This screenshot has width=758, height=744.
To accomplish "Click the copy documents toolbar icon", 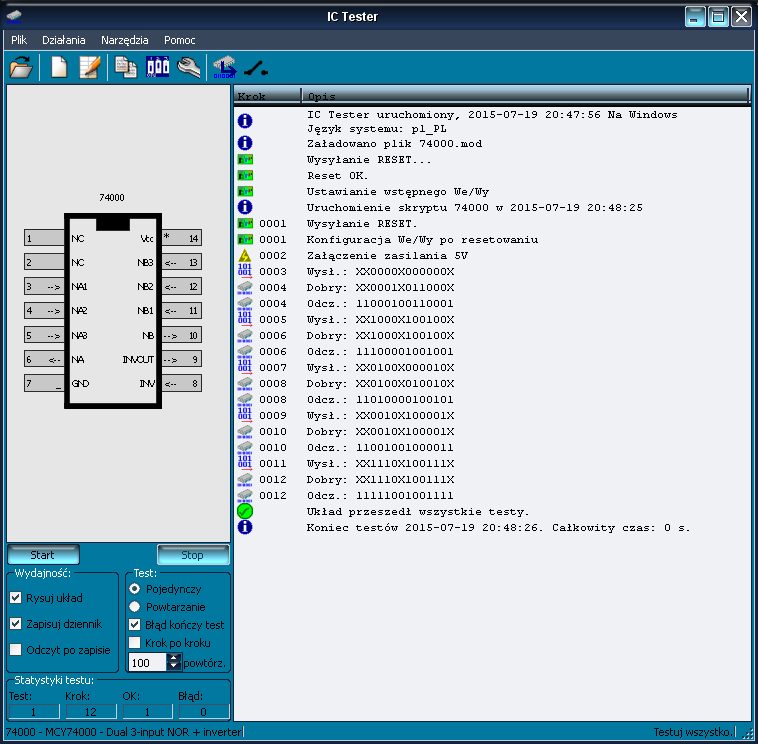I will tap(126, 68).
